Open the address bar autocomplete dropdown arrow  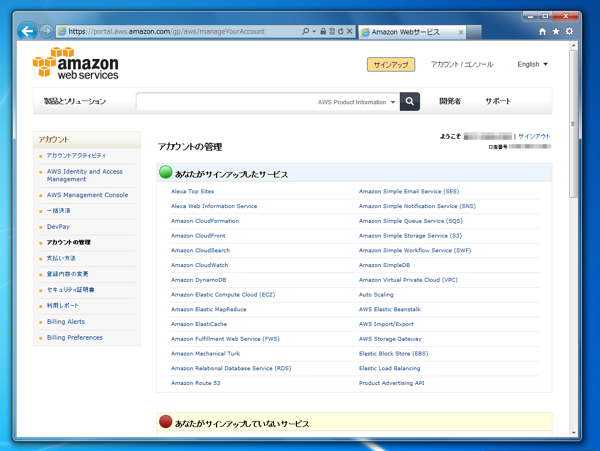[x=314, y=31]
